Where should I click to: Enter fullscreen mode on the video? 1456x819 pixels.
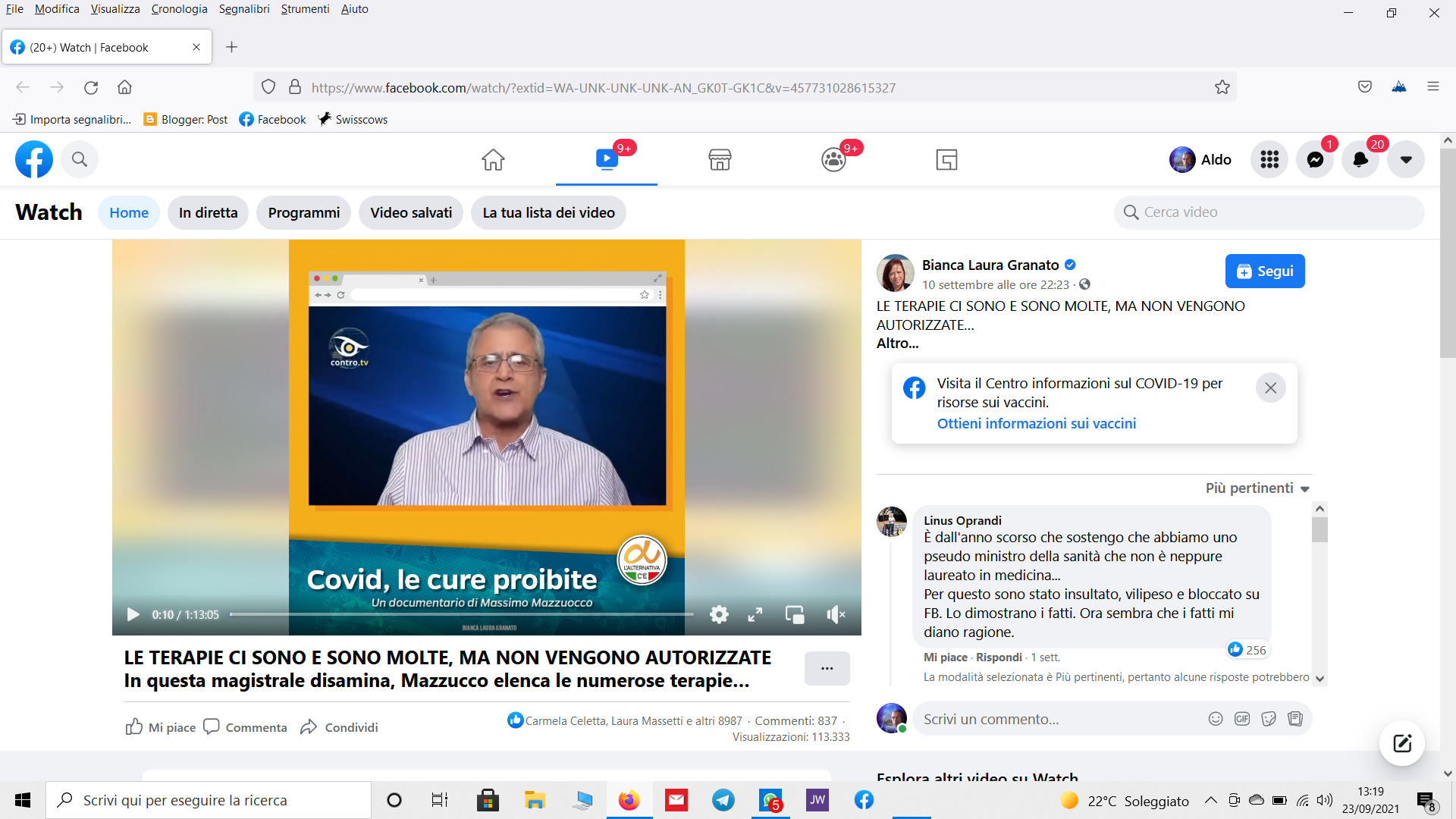click(x=755, y=614)
